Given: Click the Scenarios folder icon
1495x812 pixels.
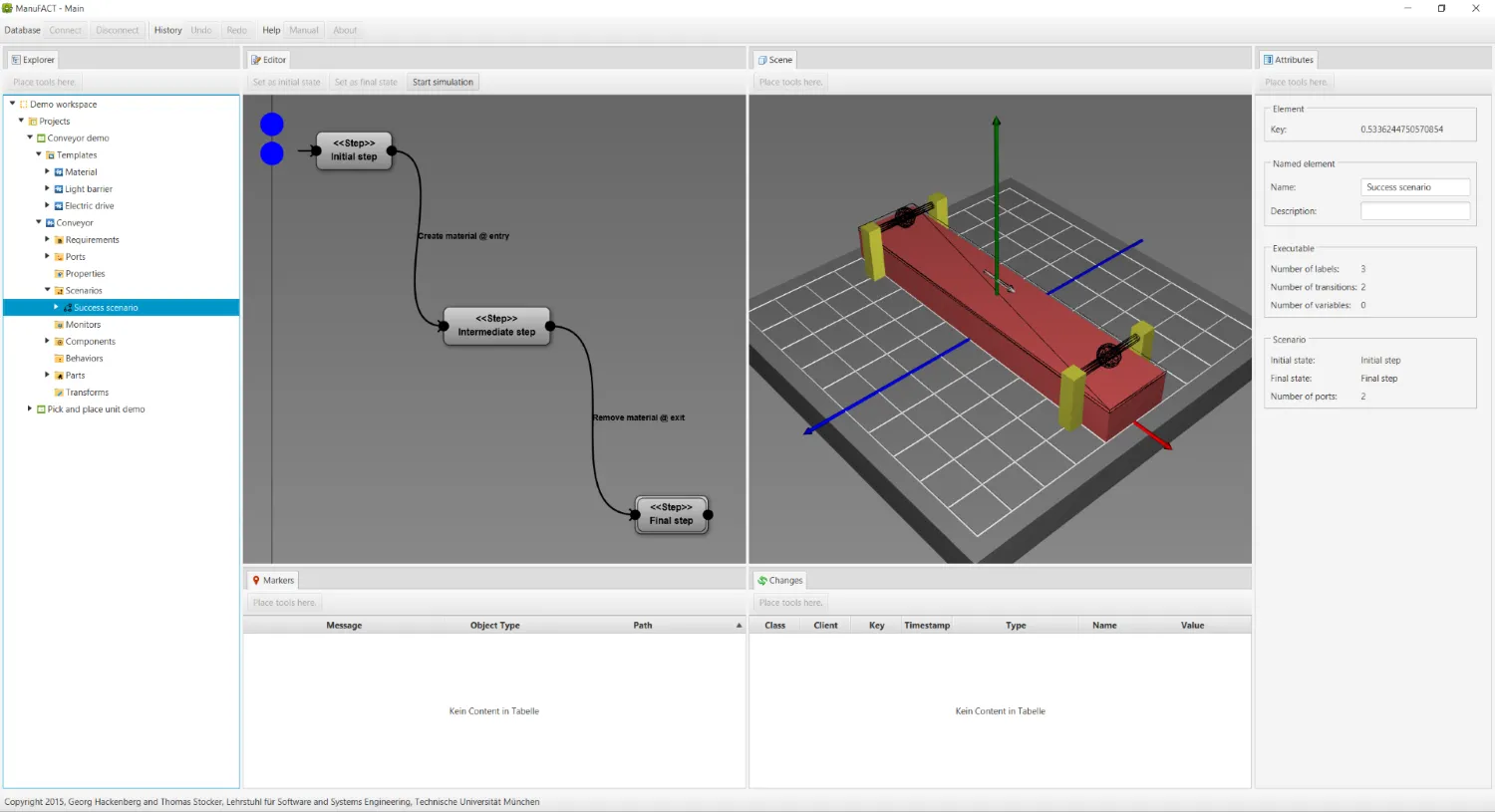Looking at the screenshot, I should click(59, 291).
